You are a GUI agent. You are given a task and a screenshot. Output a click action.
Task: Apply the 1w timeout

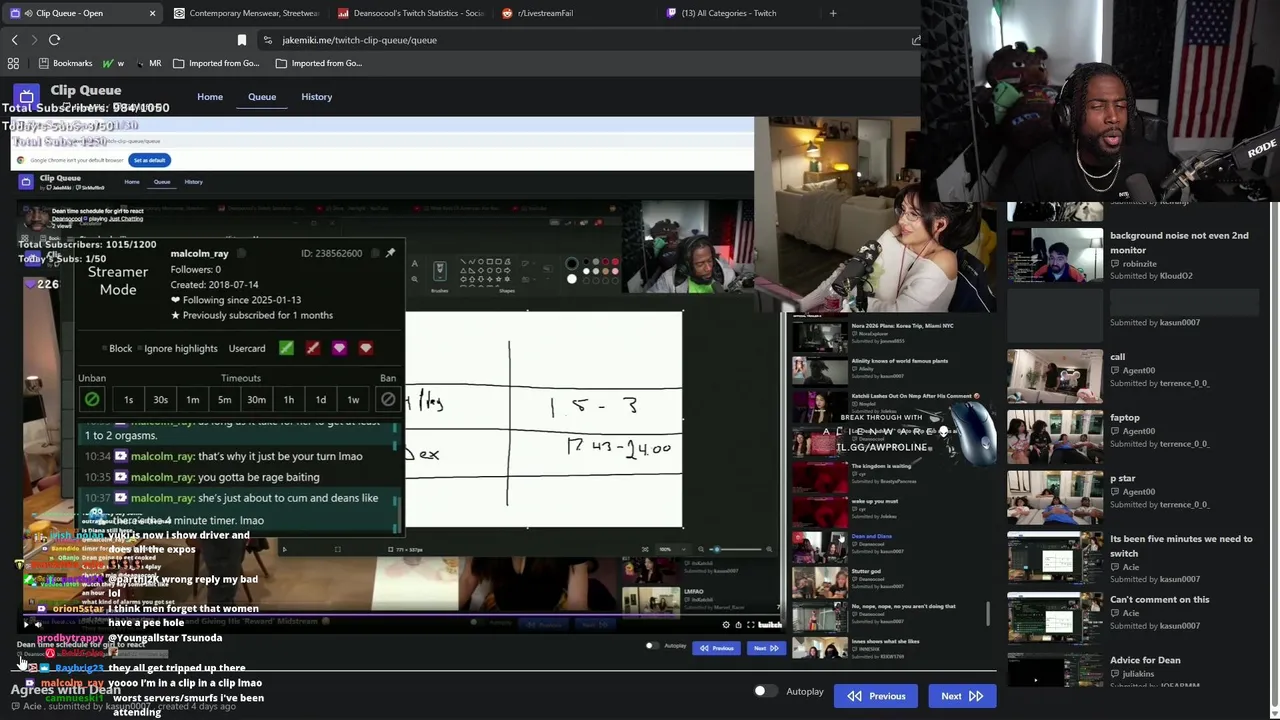[x=353, y=400]
